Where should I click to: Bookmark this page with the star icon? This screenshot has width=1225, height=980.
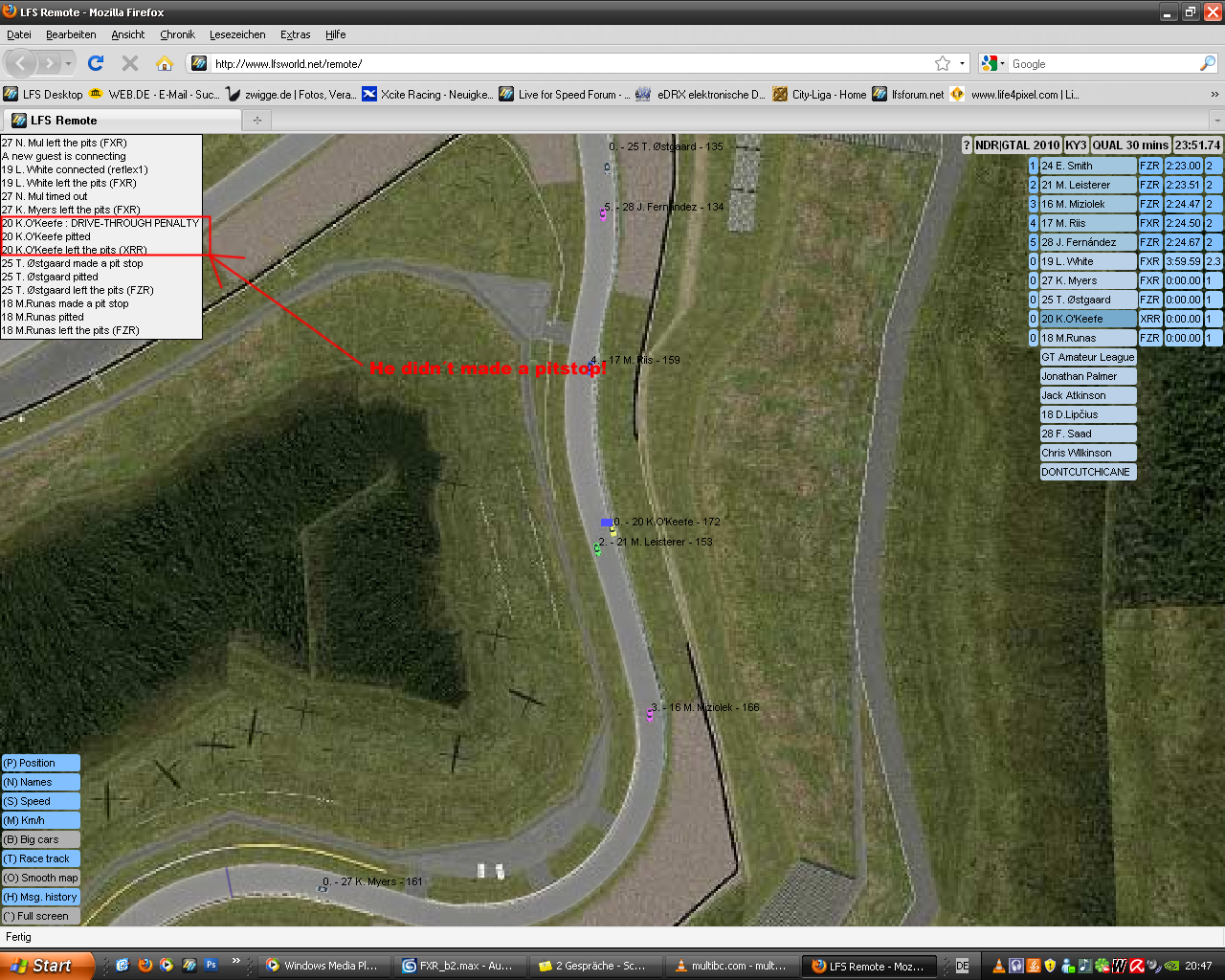click(943, 63)
